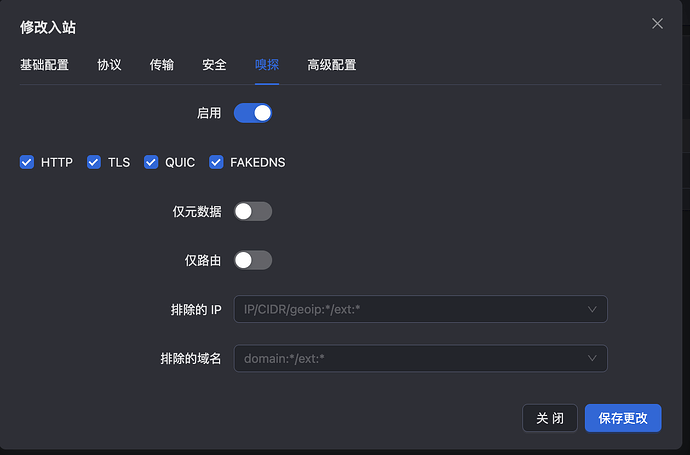
Task: Click the 嗅探 tab
Action: pos(267,65)
